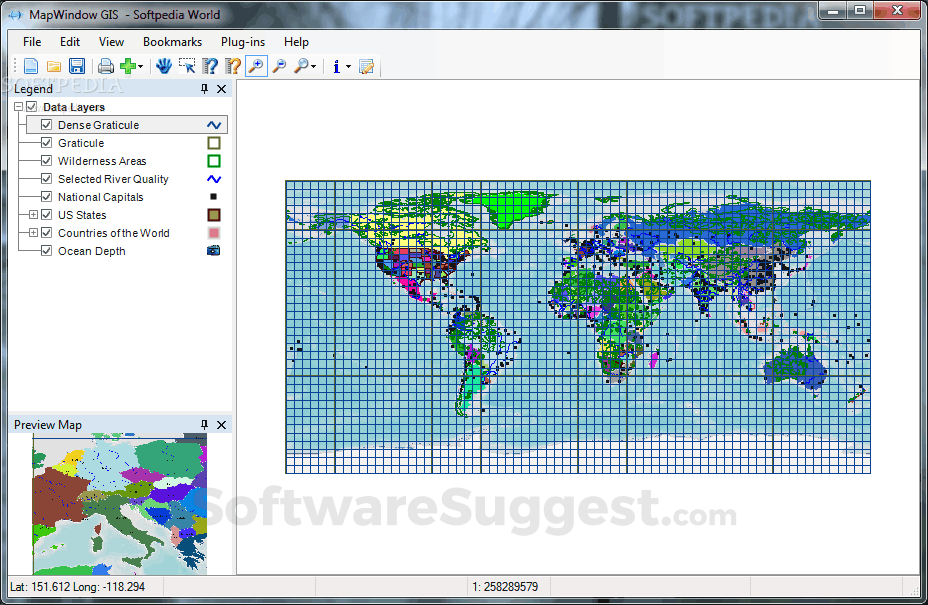
Task: Expand the Countries of the World layer
Action: [33, 233]
